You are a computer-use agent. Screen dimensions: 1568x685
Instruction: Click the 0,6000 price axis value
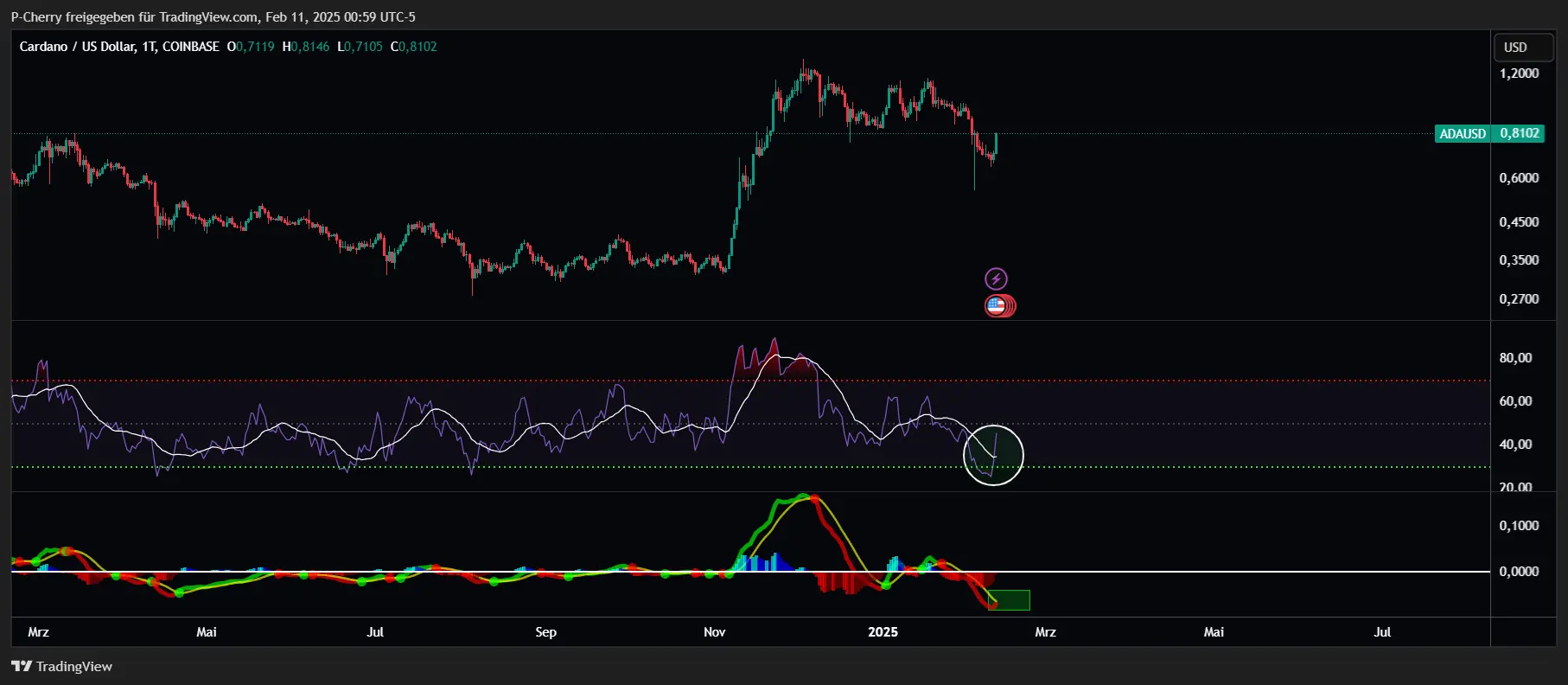coord(1519,178)
